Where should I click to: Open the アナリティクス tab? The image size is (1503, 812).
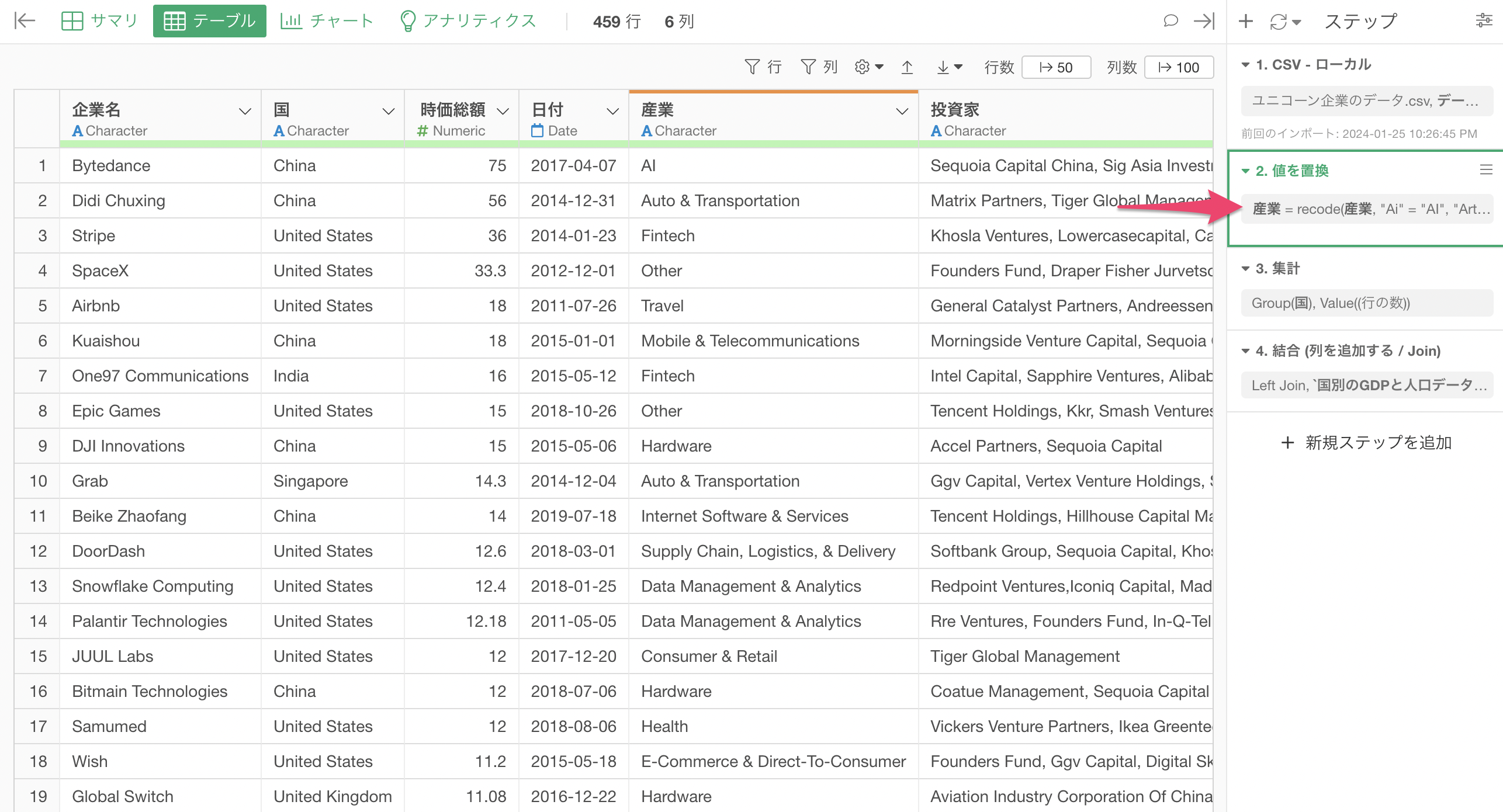pos(468,21)
